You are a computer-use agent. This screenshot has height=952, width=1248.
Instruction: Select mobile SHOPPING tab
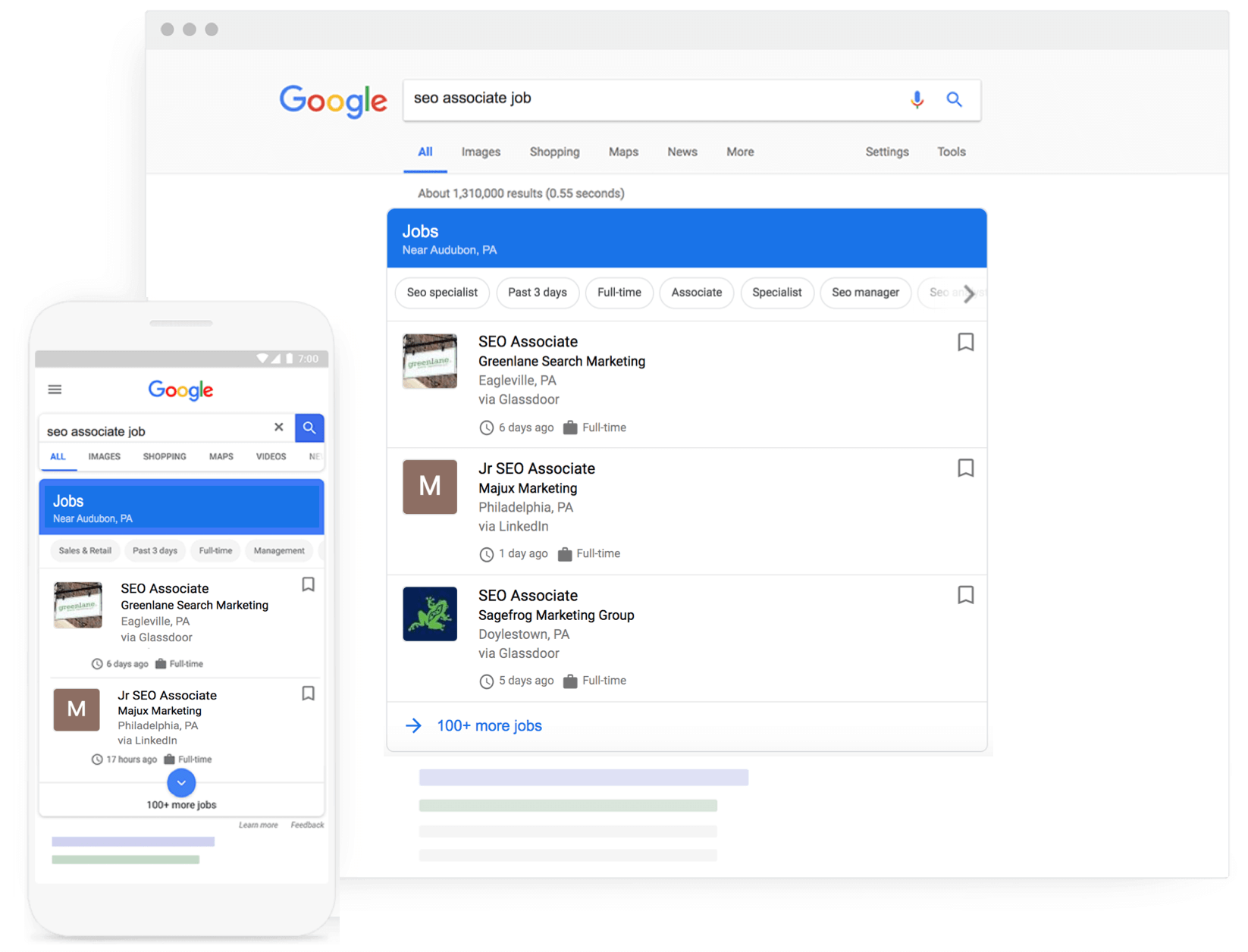tap(165, 456)
